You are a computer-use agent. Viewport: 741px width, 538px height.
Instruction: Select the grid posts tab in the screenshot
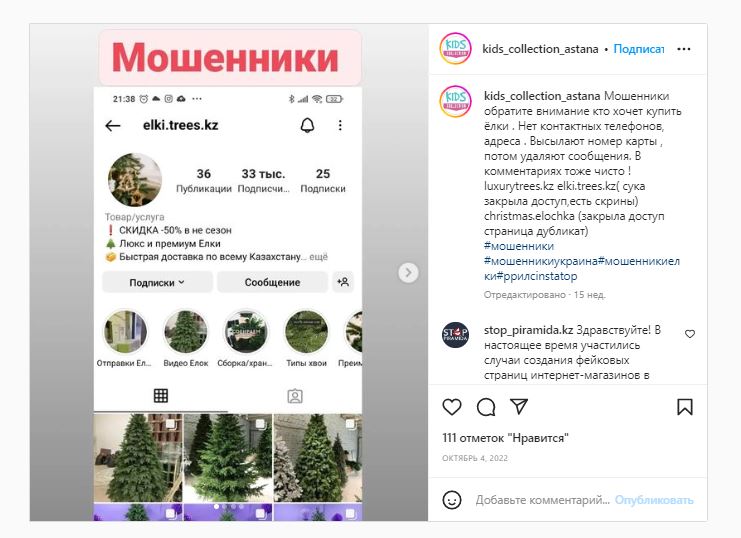161,396
